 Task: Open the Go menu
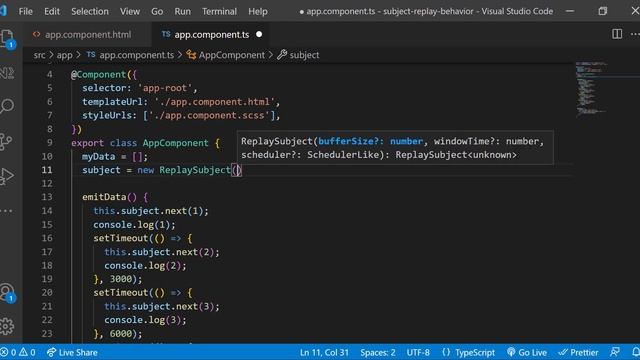(157, 11)
